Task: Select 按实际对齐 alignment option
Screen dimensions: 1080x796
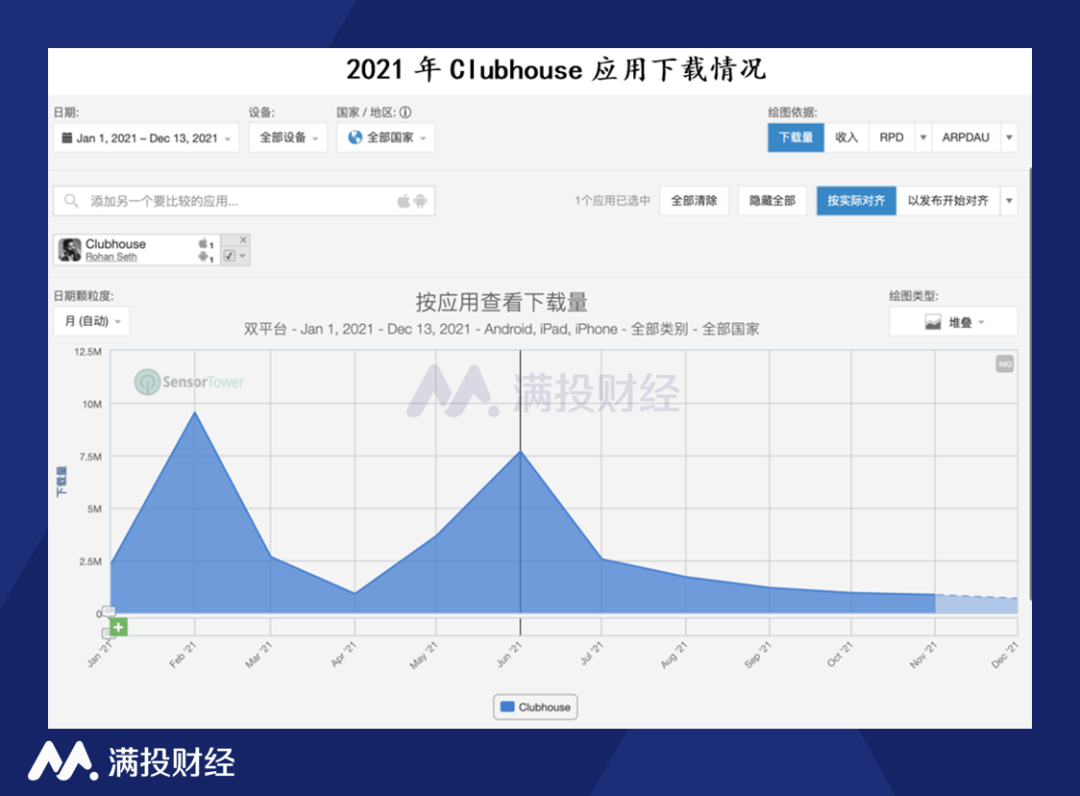Action: click(x=856, y=201)
